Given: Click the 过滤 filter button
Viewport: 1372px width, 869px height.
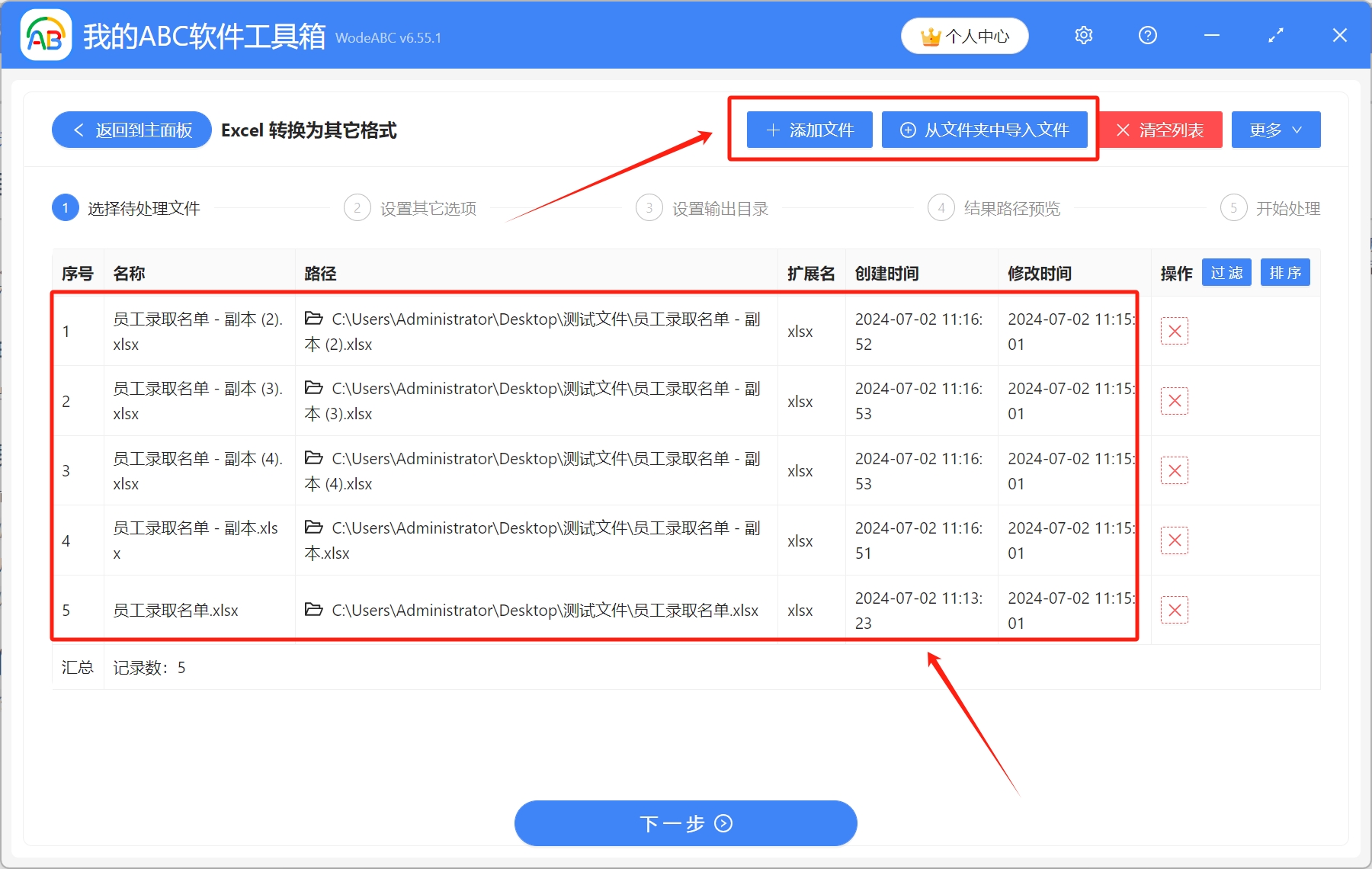Looking at the screenshot, I should coord(1226,272).
